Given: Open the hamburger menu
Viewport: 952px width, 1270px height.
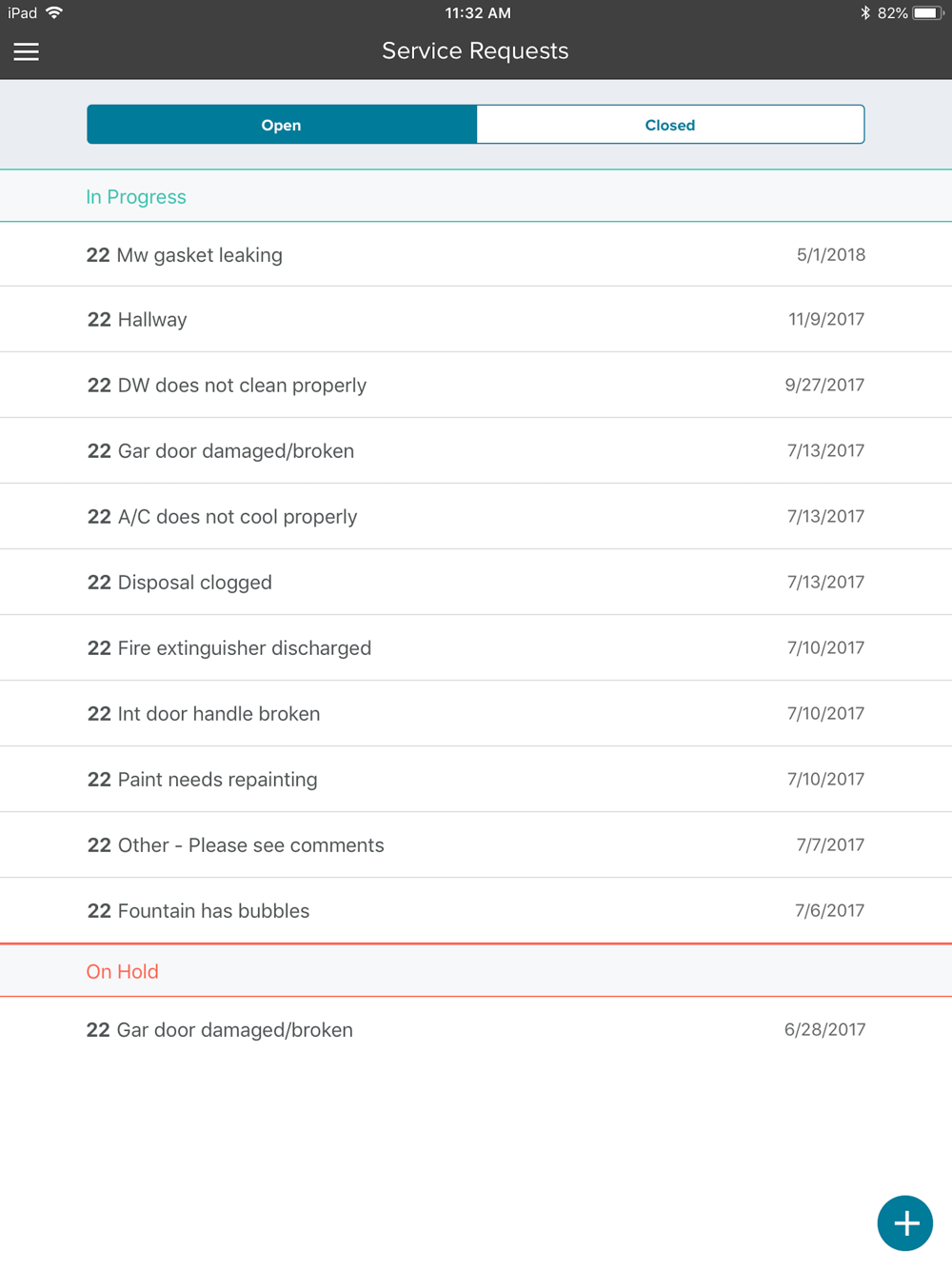Looking at the screenshot, I should pyautogui.click(x=27, y=51).
